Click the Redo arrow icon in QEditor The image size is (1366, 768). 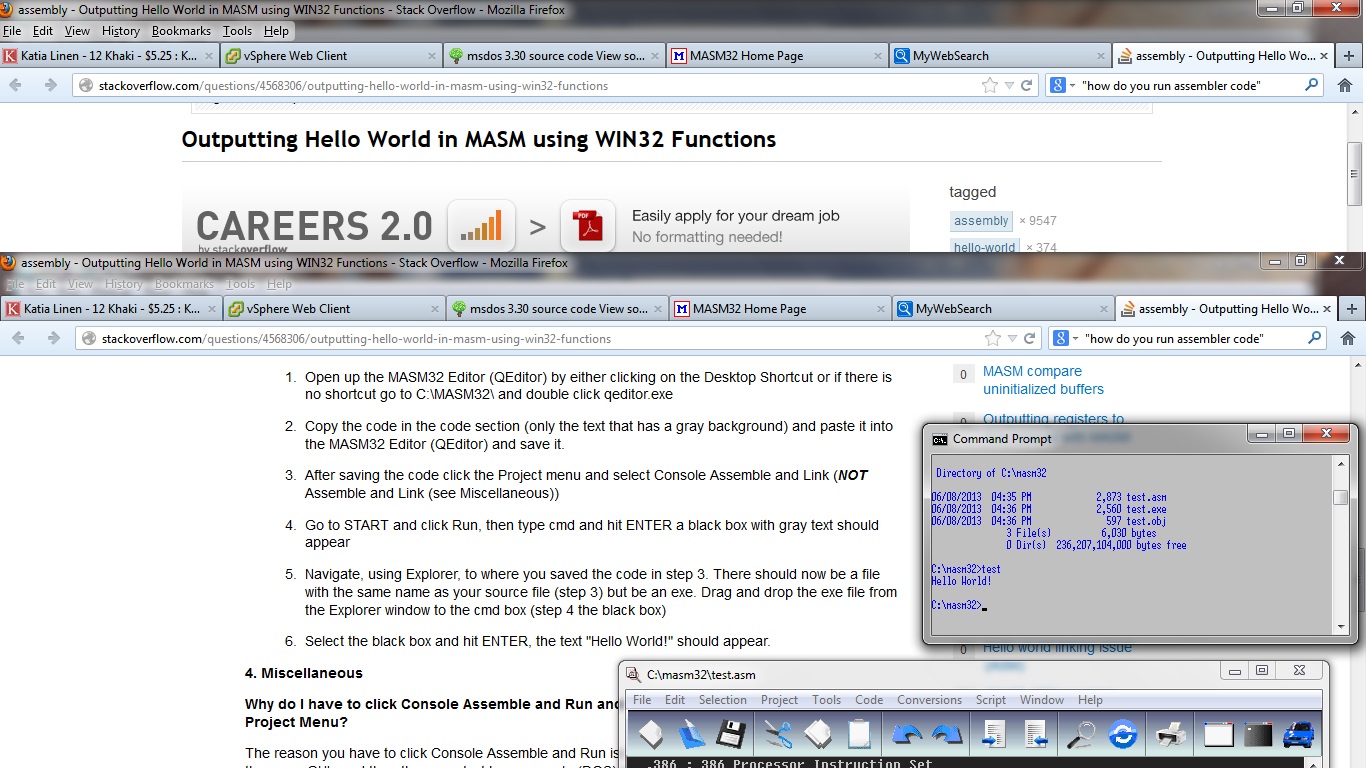coord(946,735)
